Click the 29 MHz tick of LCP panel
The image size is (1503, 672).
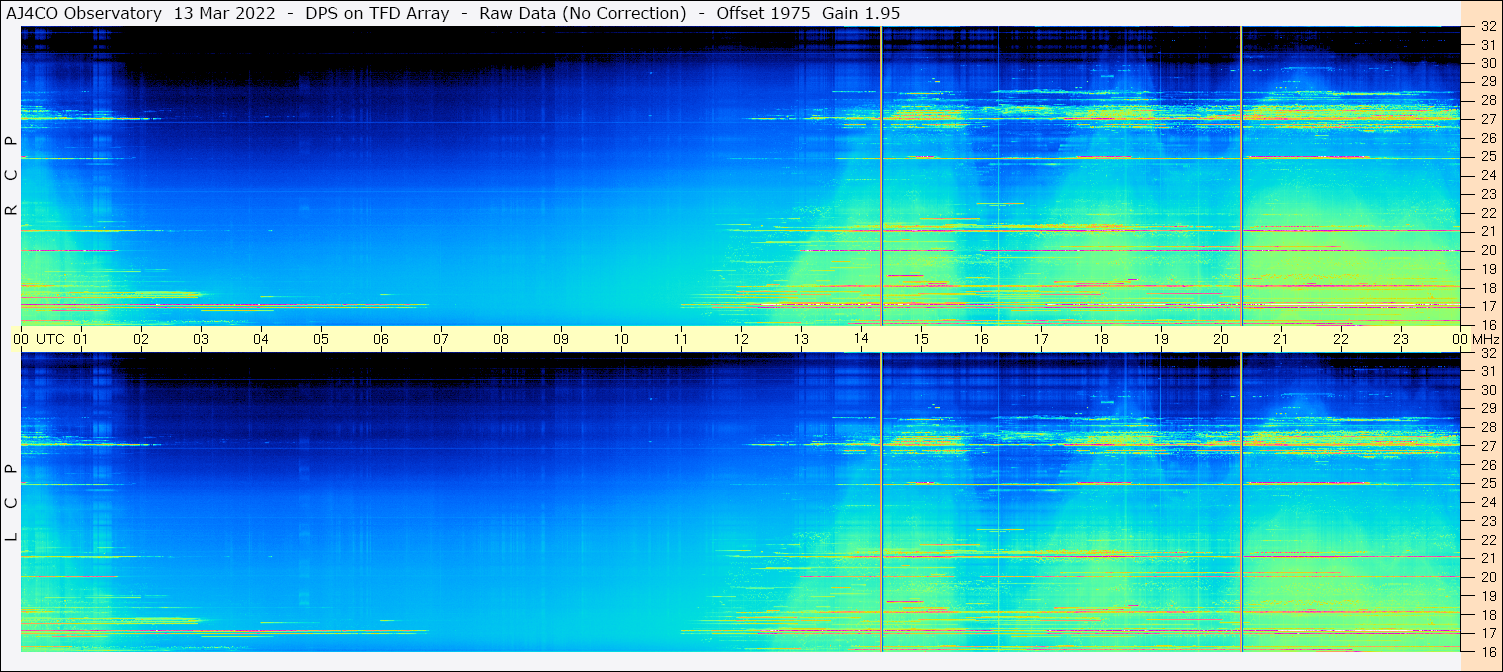(1488, 408)
